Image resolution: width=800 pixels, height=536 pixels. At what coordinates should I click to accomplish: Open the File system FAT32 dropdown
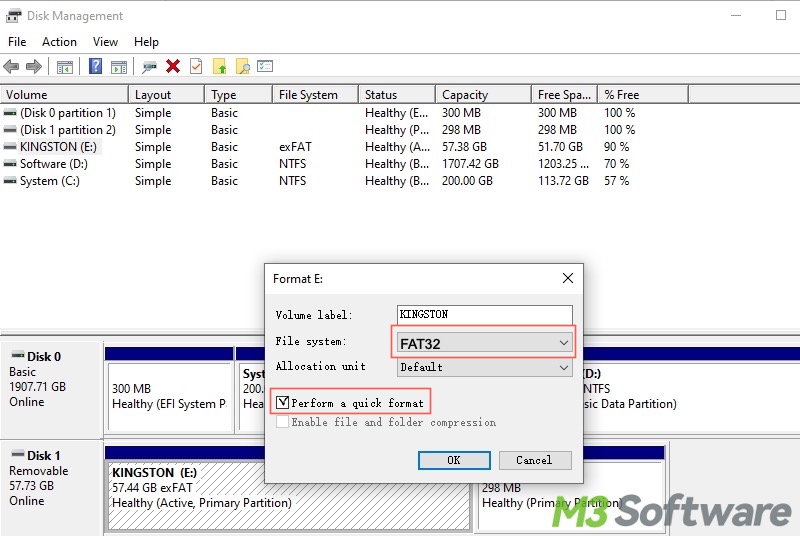tap(484, 343)
